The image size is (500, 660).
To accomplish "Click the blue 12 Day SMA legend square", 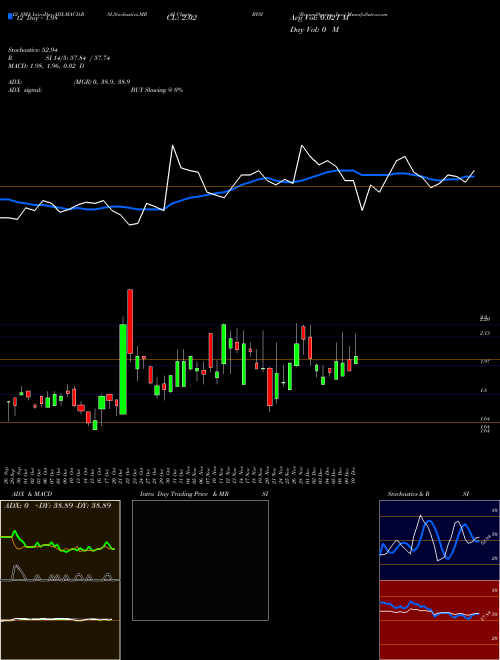I will [x=10, y=16].
